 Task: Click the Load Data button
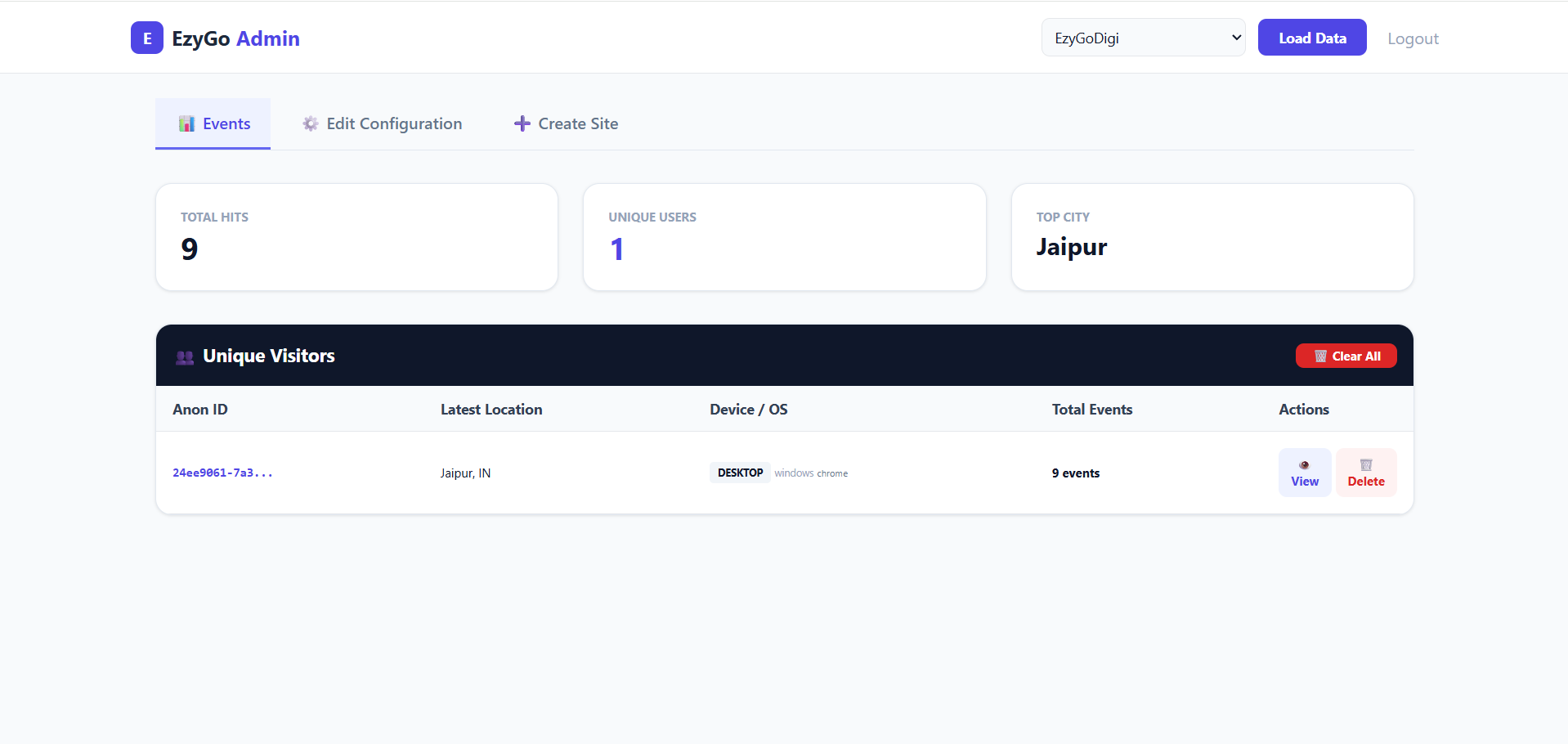click(x=1311, y=37)
